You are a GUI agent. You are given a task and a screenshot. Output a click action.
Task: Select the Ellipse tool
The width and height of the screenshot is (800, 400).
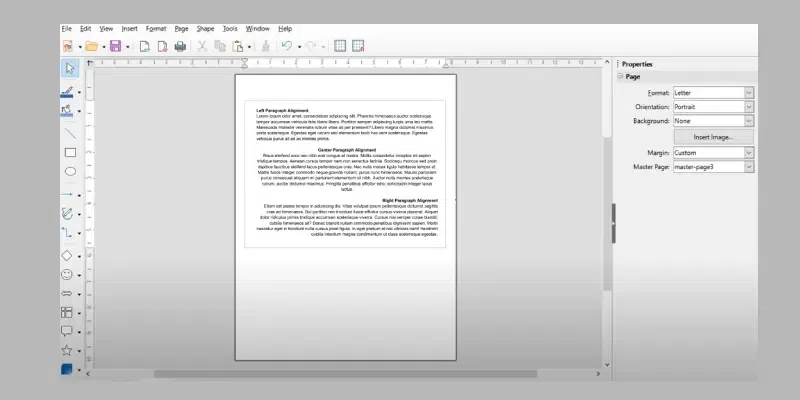click(70, 171)
